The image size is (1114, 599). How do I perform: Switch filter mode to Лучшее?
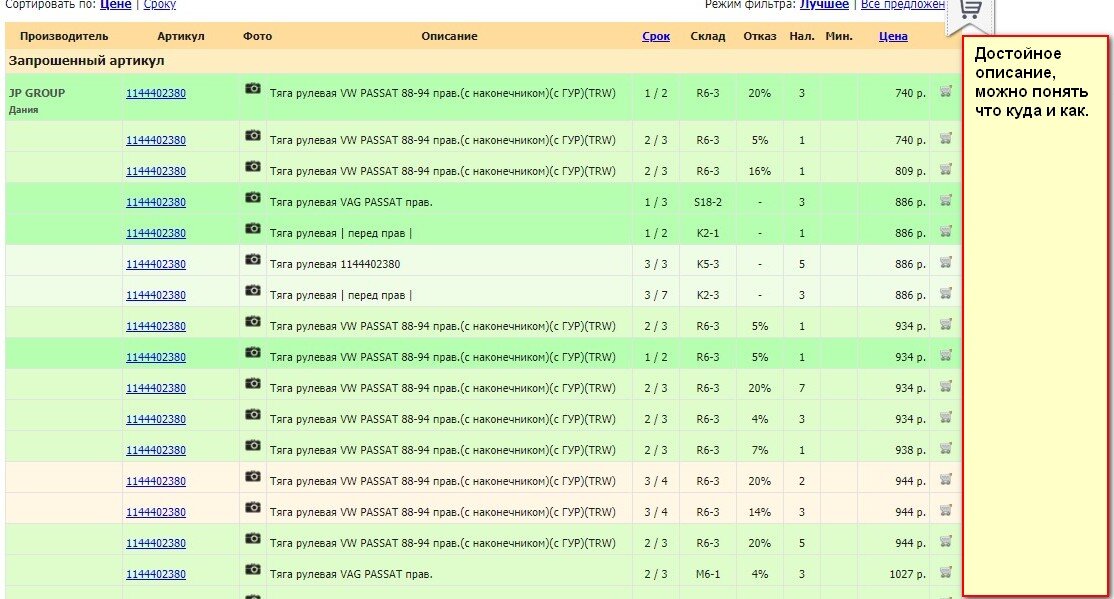point(824,4)
